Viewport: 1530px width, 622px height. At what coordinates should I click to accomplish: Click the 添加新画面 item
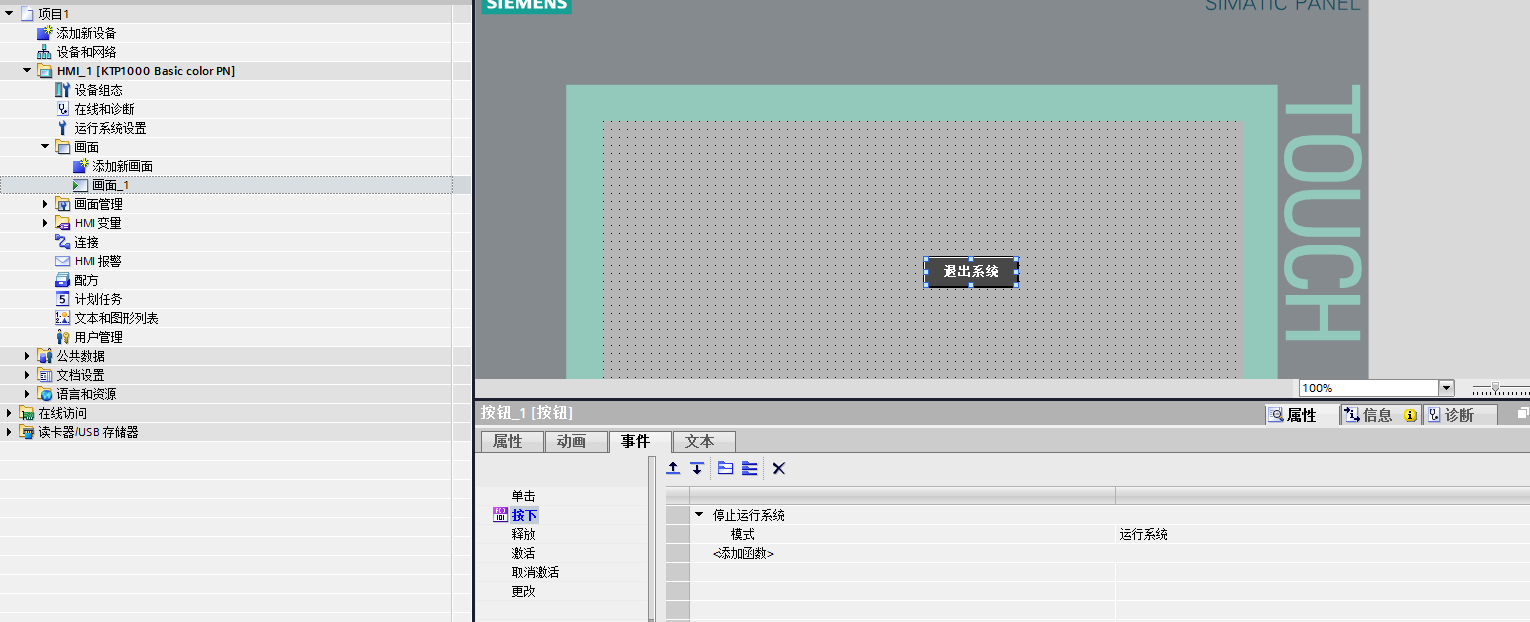tap(122, 166)
